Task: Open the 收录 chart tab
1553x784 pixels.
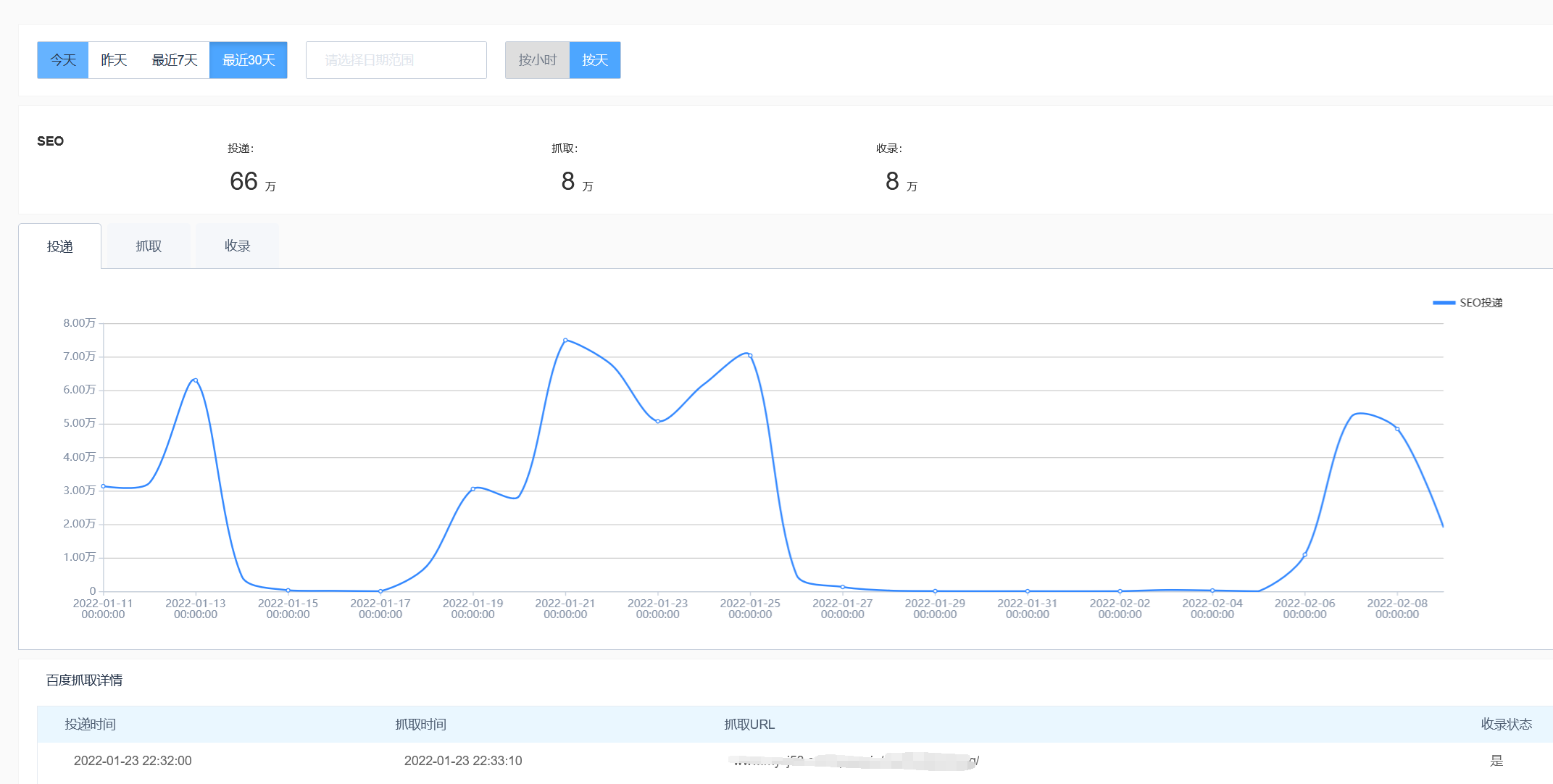Action: pos(238,246)
